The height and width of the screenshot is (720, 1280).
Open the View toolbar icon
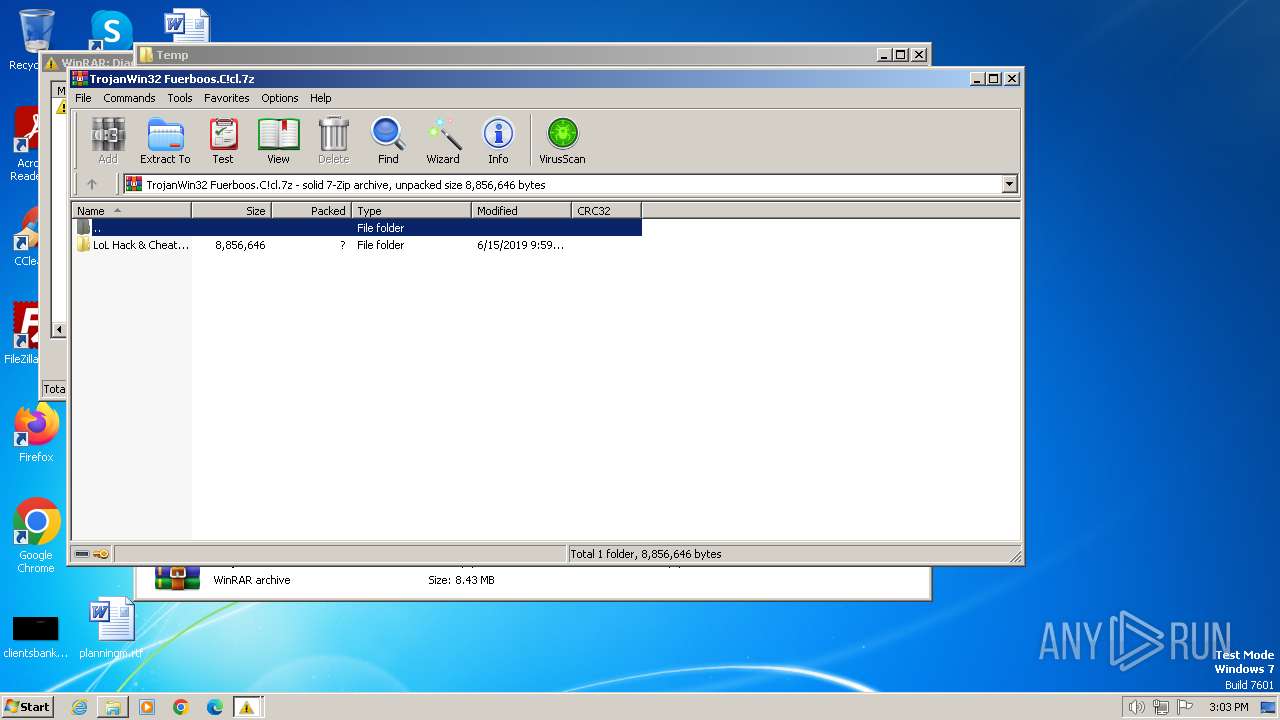coord(278,140)
